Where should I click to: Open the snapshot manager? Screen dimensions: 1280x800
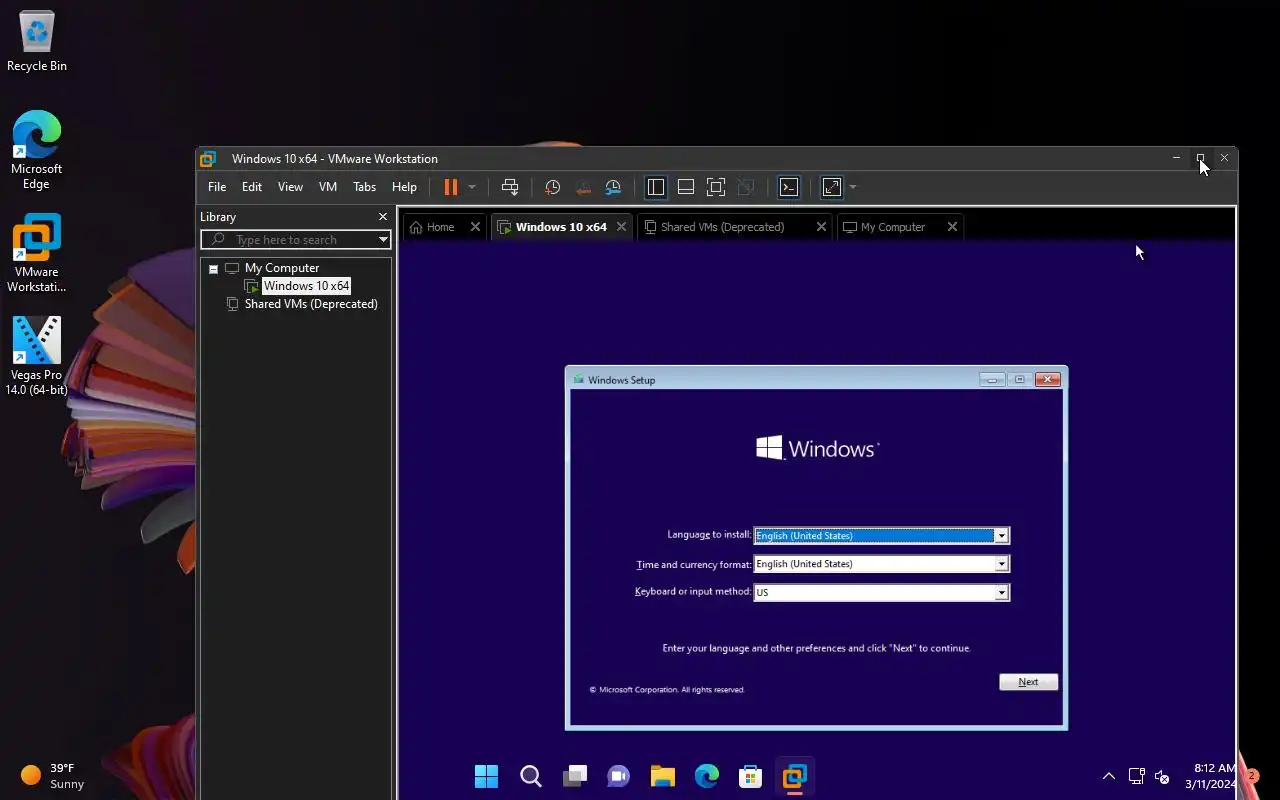pyautogui.click(x=613, y=187)
